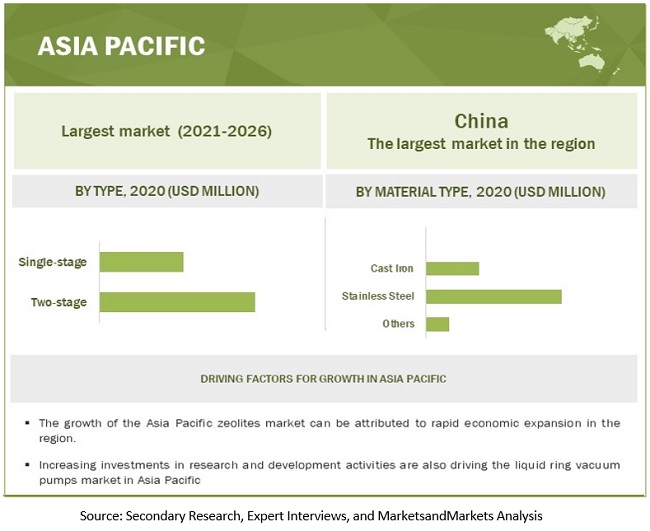Click the China heading

coord(481,121)
